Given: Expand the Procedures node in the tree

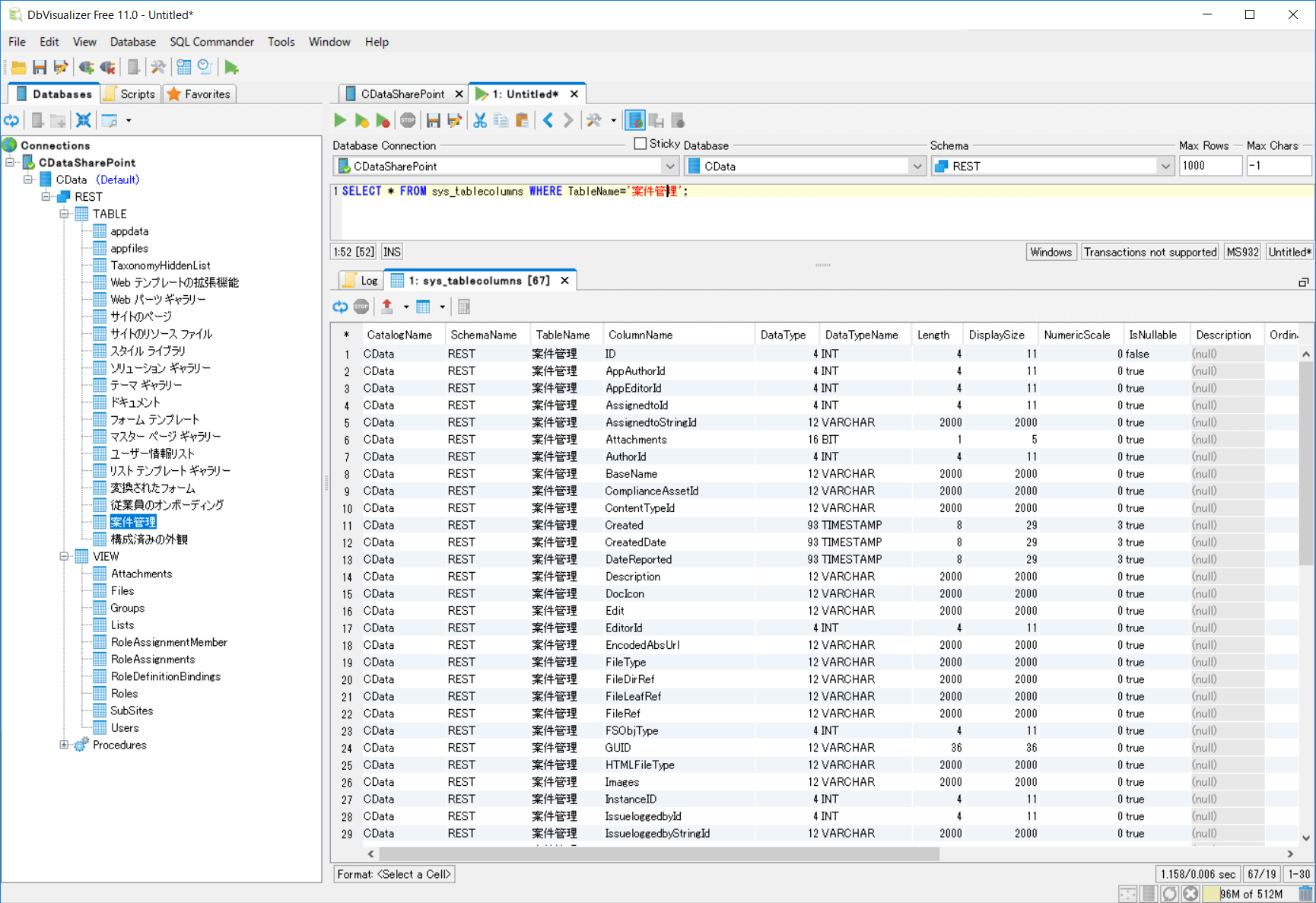Looking at the screenshot, I should pos(65,745).
